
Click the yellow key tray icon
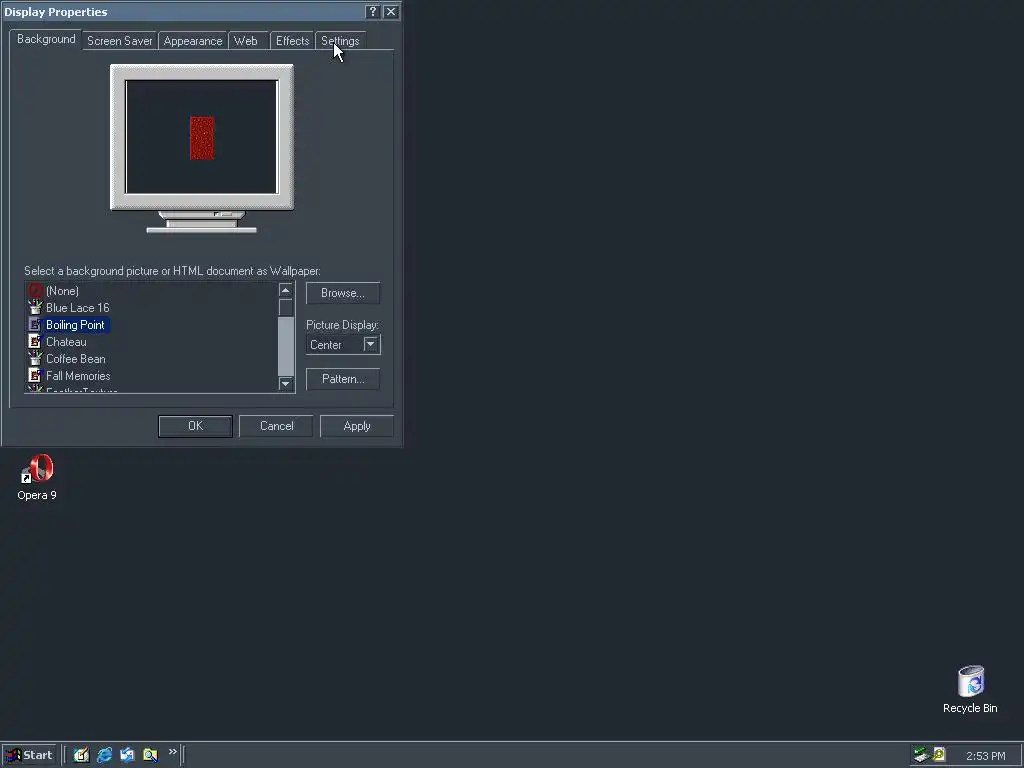click(x=939, y=754)
